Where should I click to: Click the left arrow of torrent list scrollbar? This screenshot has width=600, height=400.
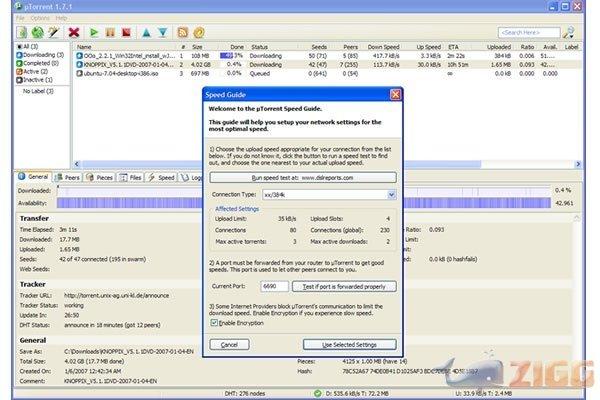tap(77, 164)
